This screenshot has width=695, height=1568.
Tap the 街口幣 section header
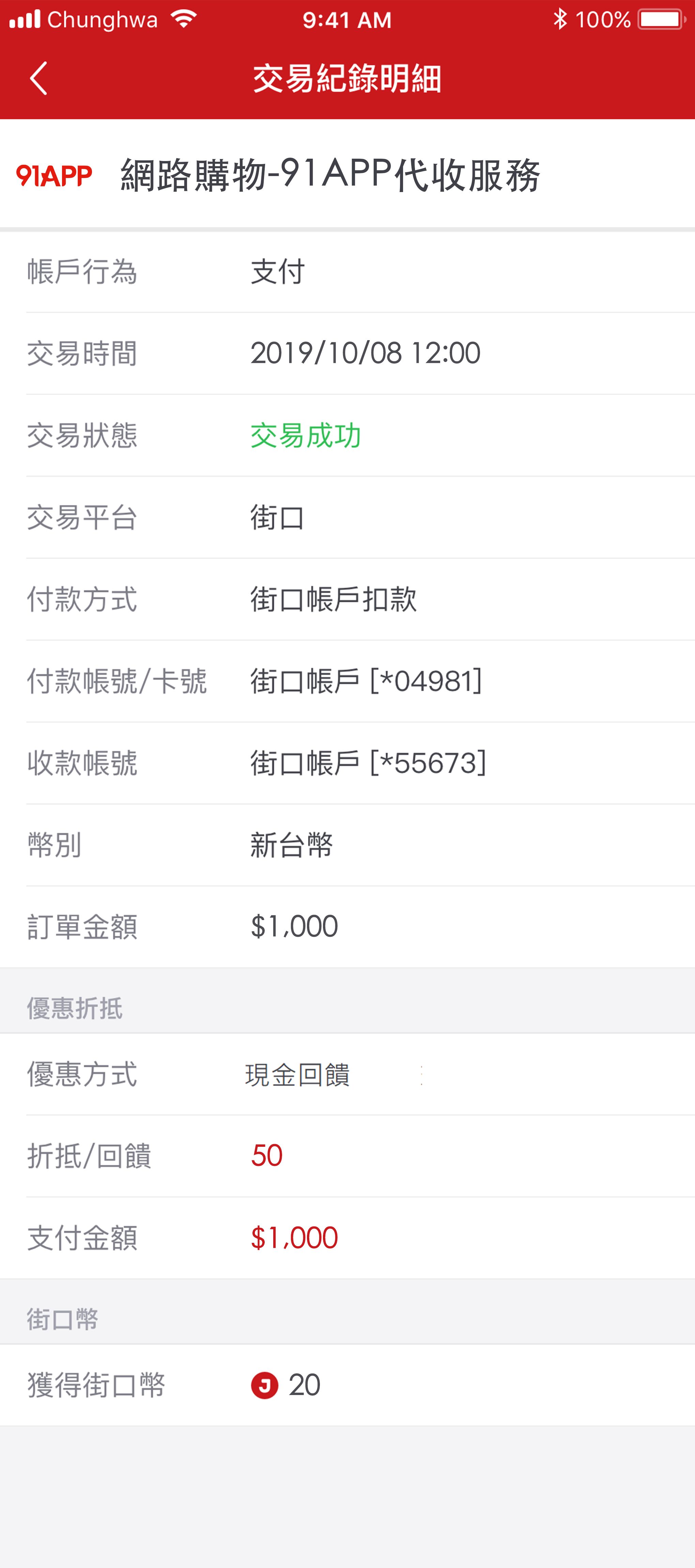tap(62, 1320)
